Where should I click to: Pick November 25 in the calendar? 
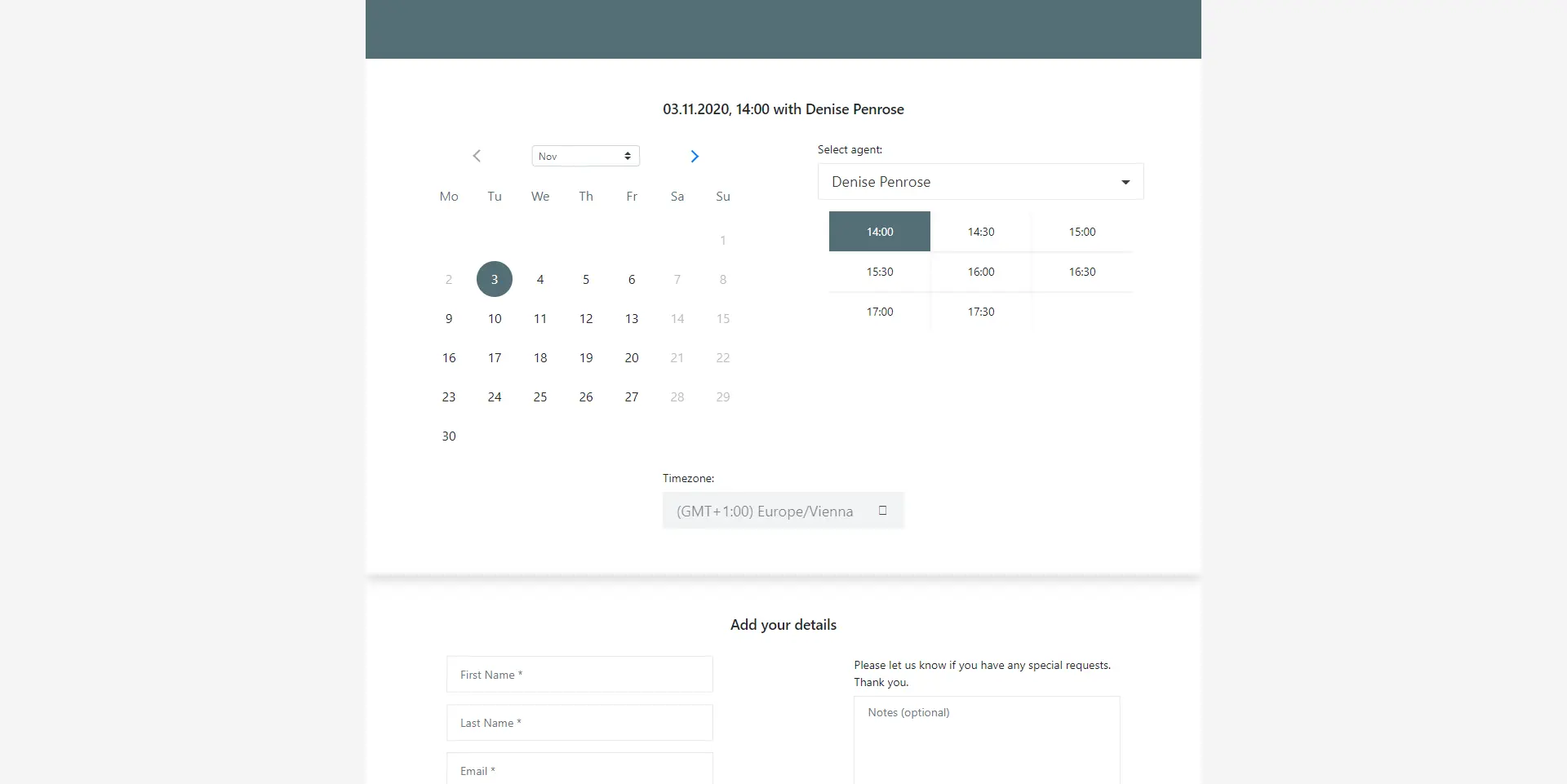click(540, 396)
